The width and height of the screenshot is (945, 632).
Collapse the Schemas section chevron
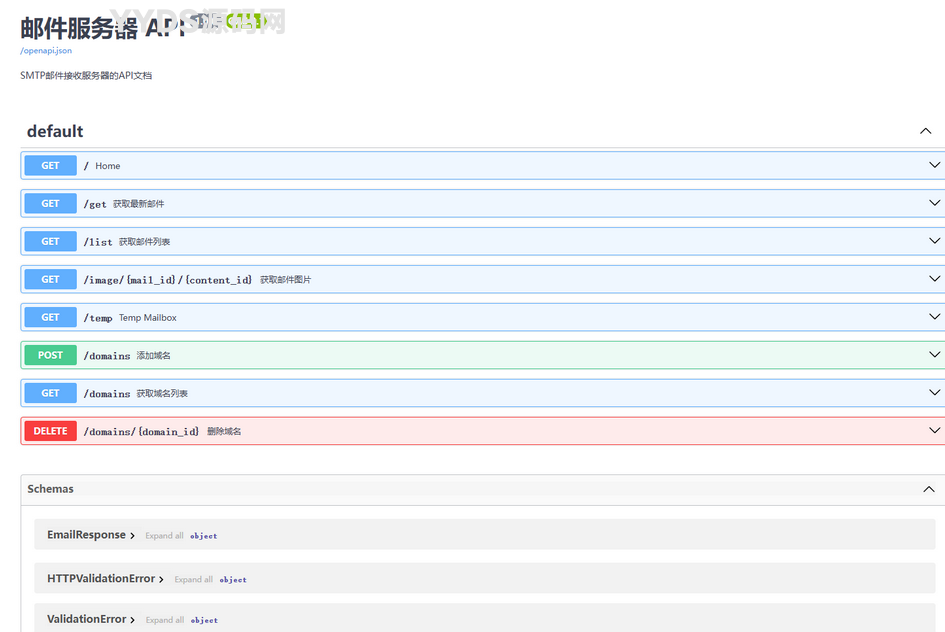(x=929, y=489)
